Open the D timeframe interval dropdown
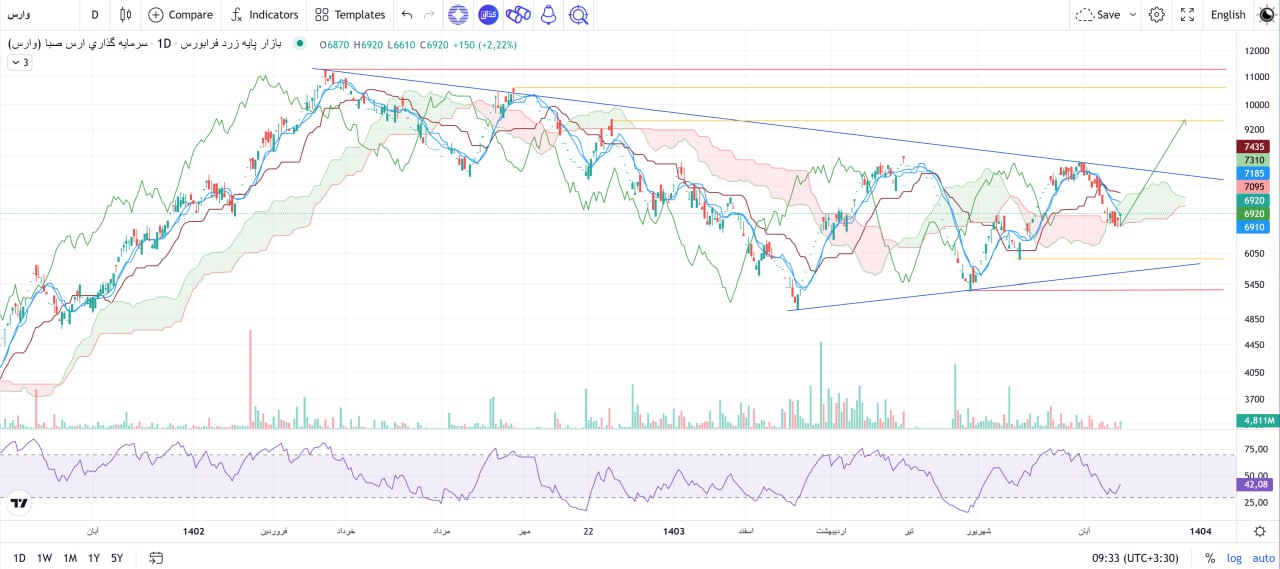 click(95, 15)
